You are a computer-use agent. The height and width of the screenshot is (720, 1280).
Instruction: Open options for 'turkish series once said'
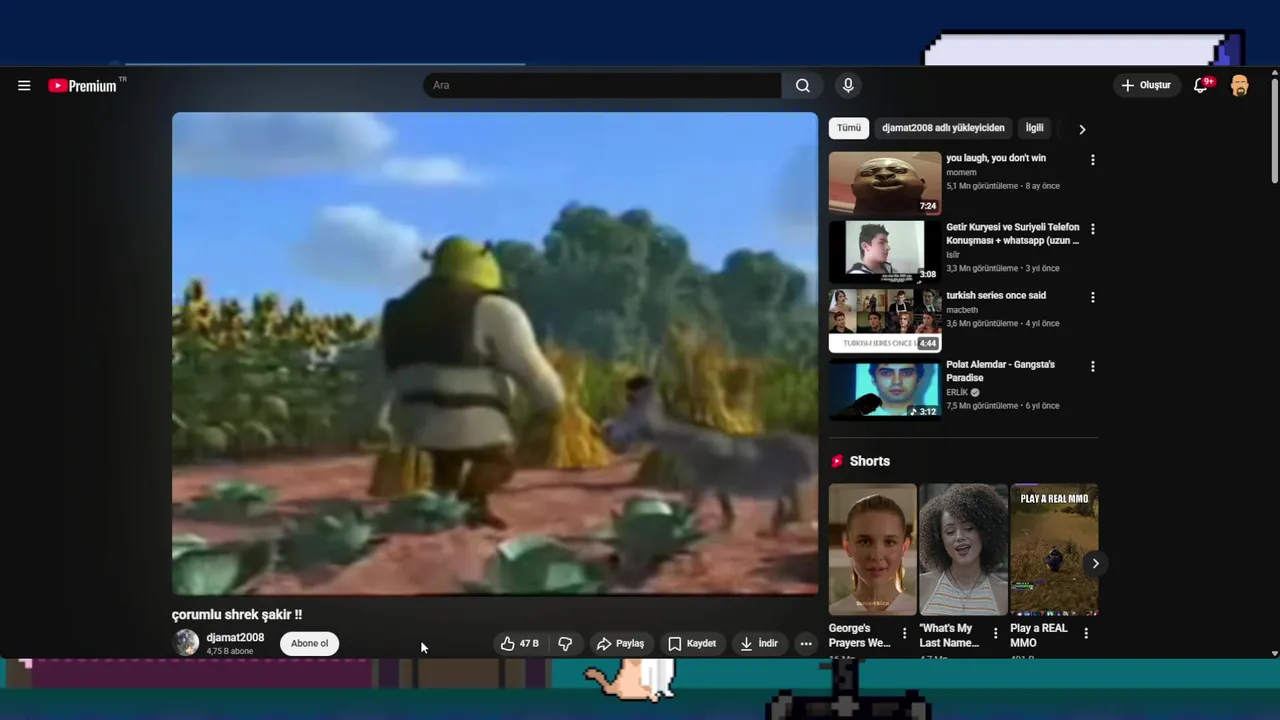tap(1092, 298)
